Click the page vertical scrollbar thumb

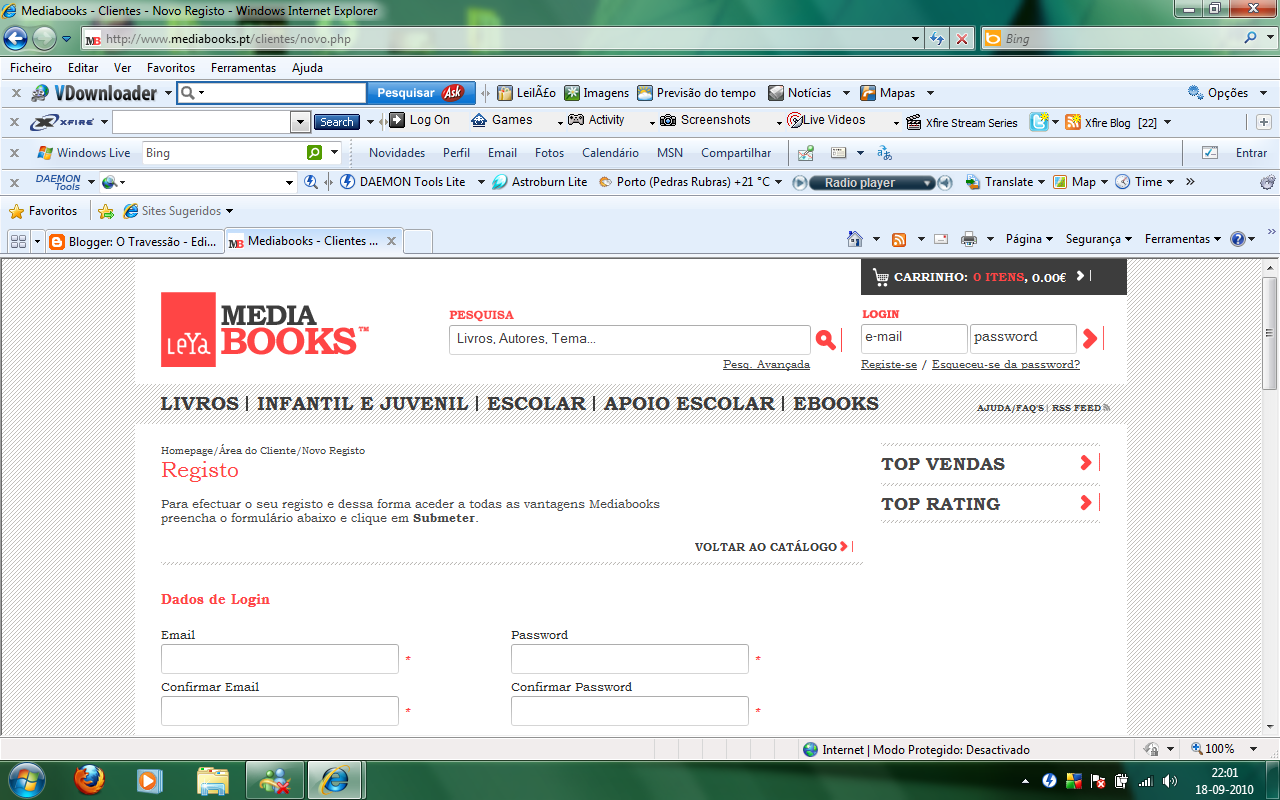click(x=1270, y=333)
